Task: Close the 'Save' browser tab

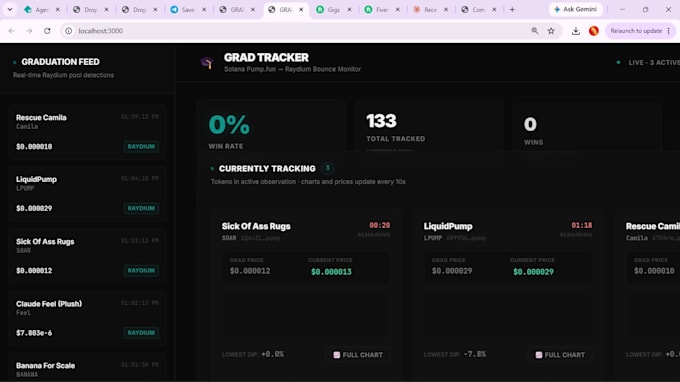Action: tap(204, 10)
